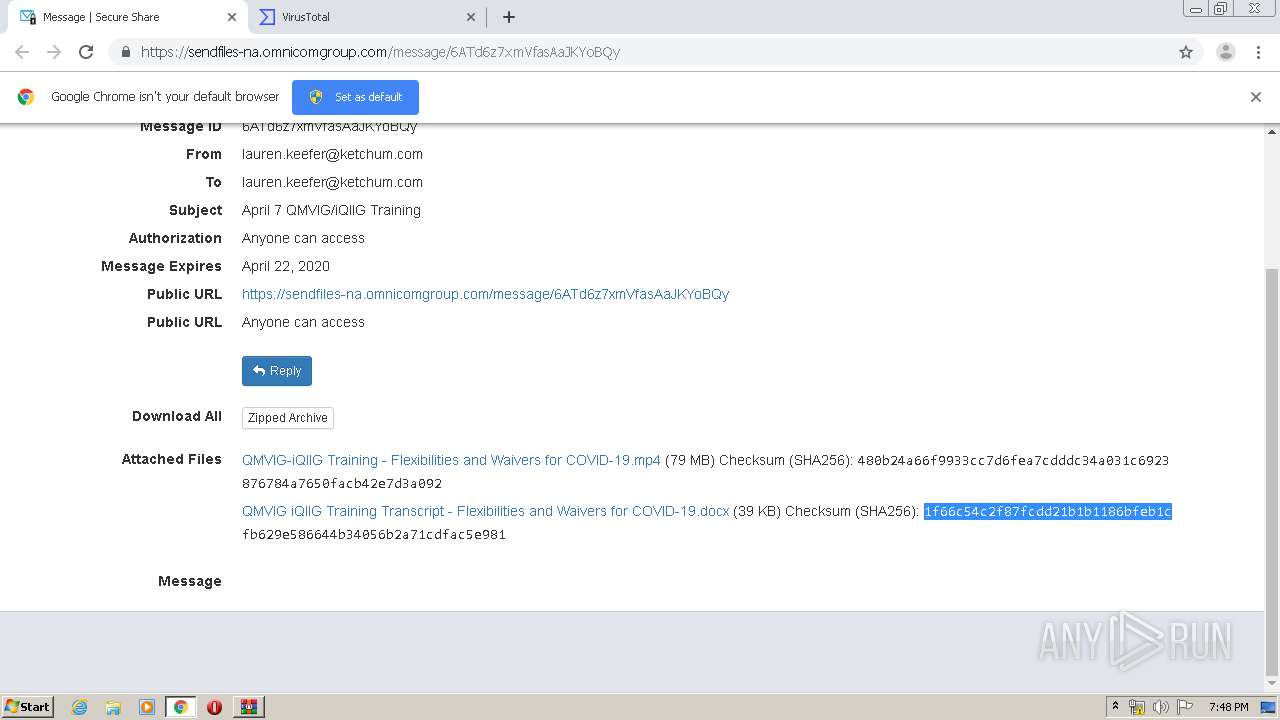The width and height of the screenshot is (1280, 720).
Task: Go back using the browser back arrow
Action: tap(22, 52)
